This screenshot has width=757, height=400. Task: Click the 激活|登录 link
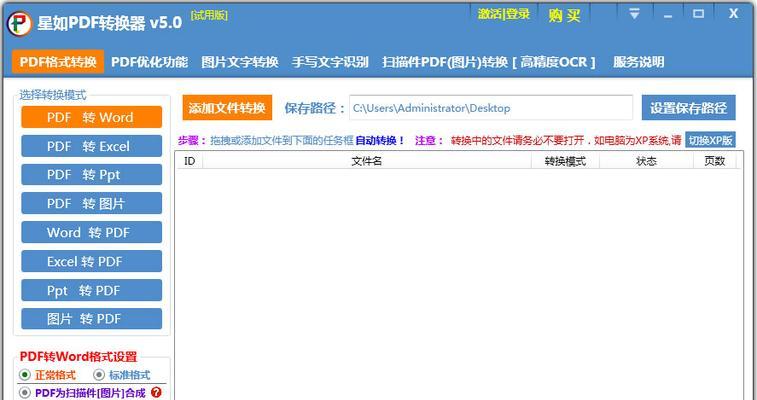pos(504,14)
